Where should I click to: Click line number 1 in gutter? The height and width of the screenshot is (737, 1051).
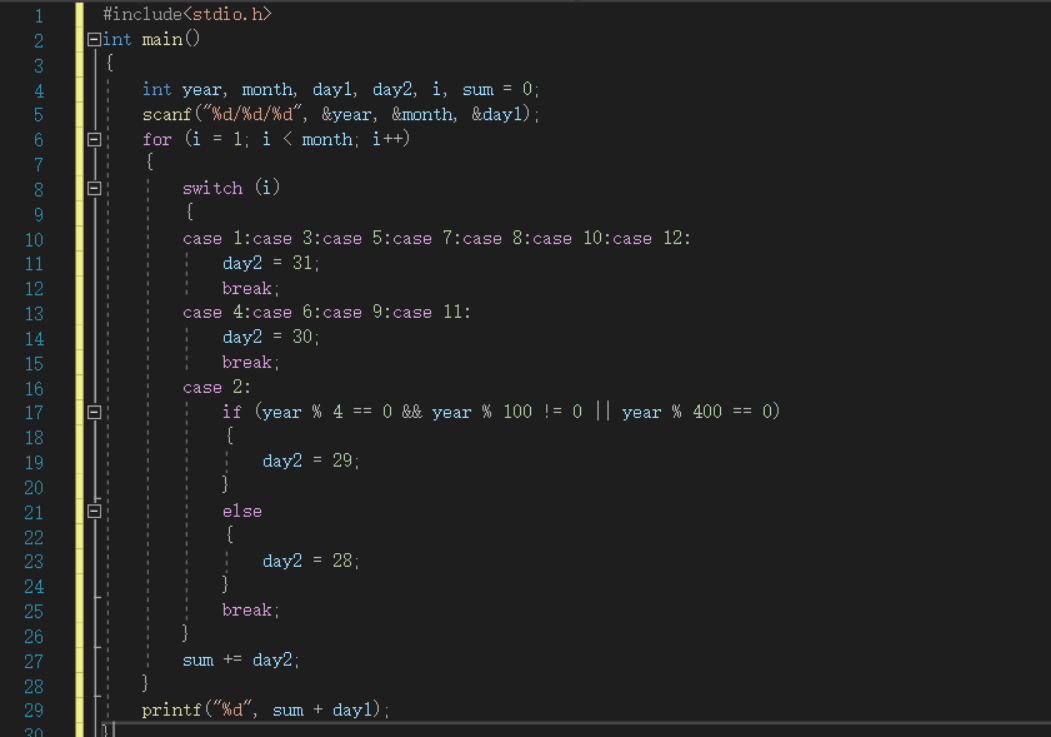pyautogui.click(x=38, y=15)
